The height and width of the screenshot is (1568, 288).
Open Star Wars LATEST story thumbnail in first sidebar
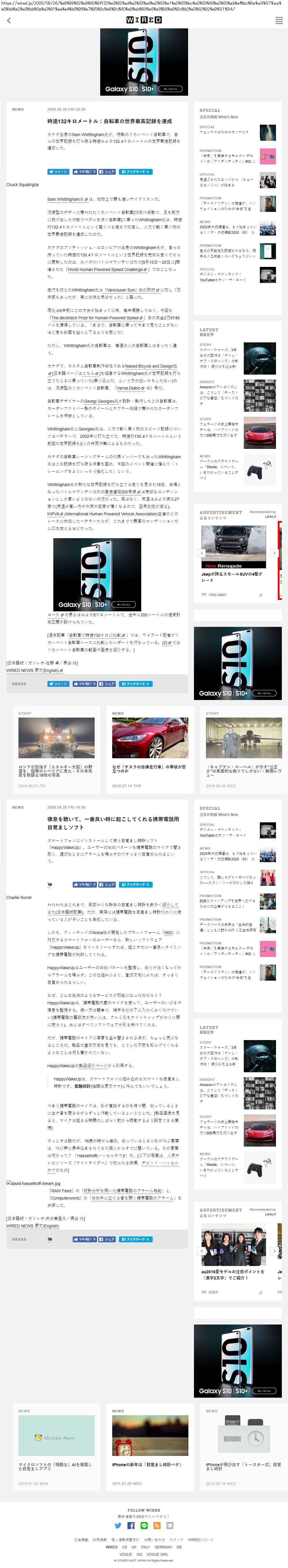point(259,358)
